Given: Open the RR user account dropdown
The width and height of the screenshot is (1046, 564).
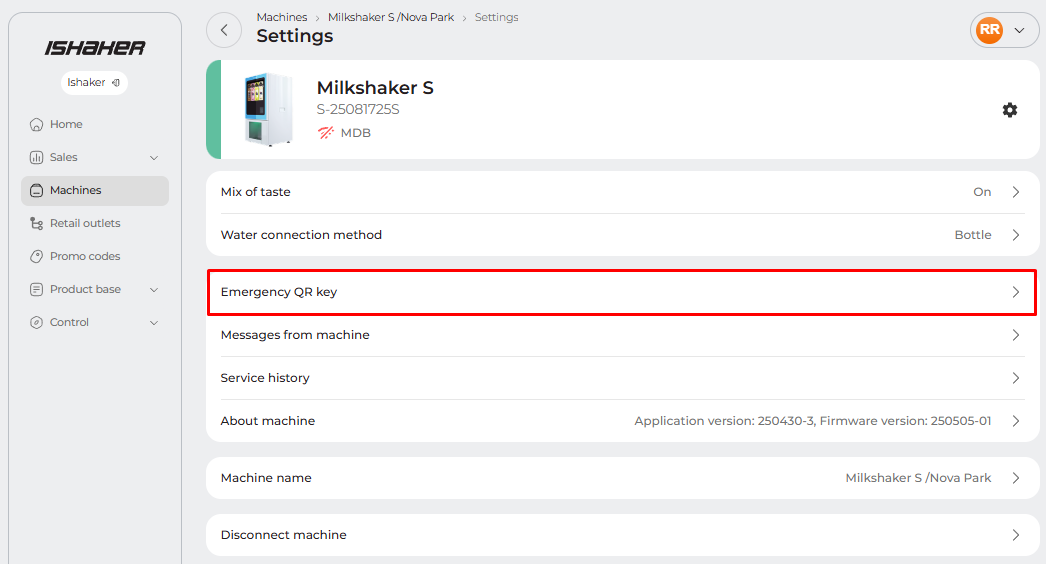Looking at the screenshot, I should pyautogui.click(x=1004, y=30).
